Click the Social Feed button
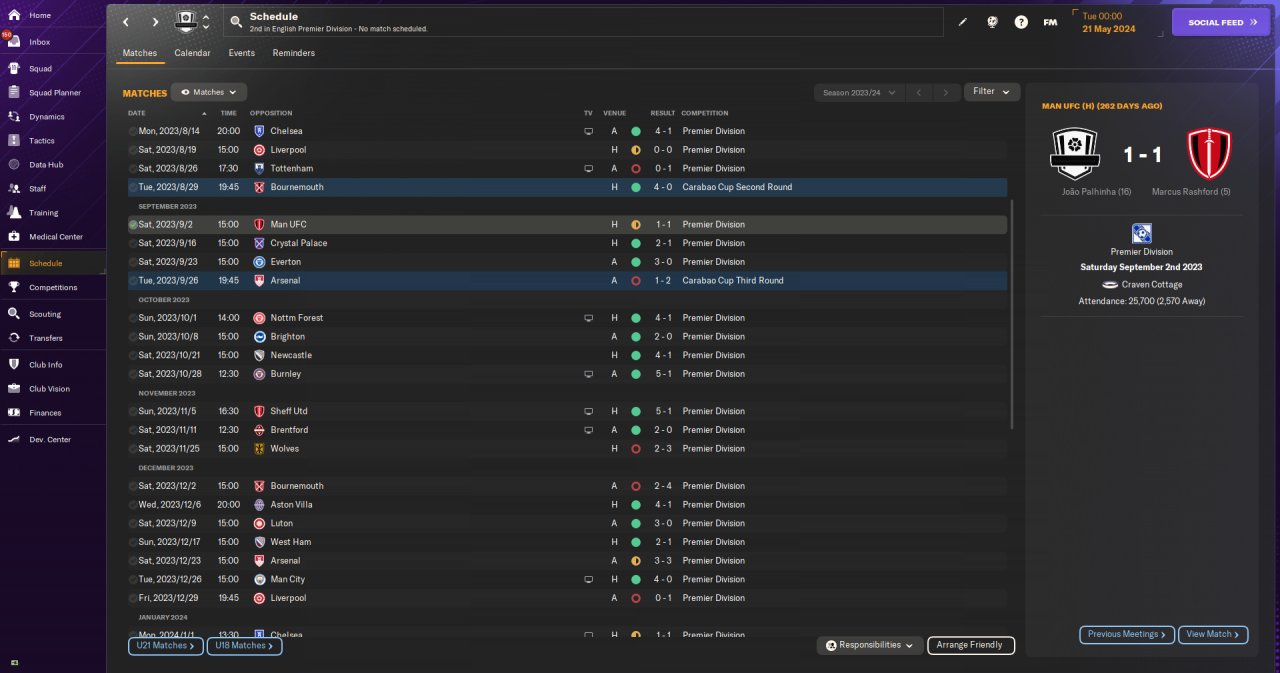Image resolution: width=1280 pixels, height=673 pixels. click(x=1220, y=22)
